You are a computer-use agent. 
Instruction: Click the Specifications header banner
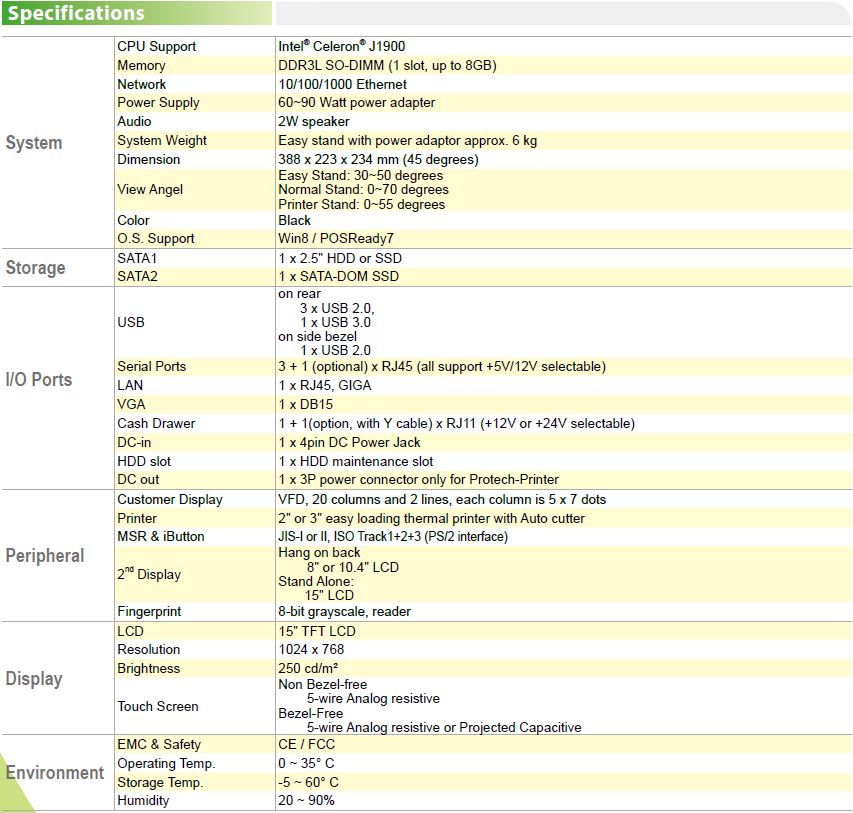click(136, 13)
